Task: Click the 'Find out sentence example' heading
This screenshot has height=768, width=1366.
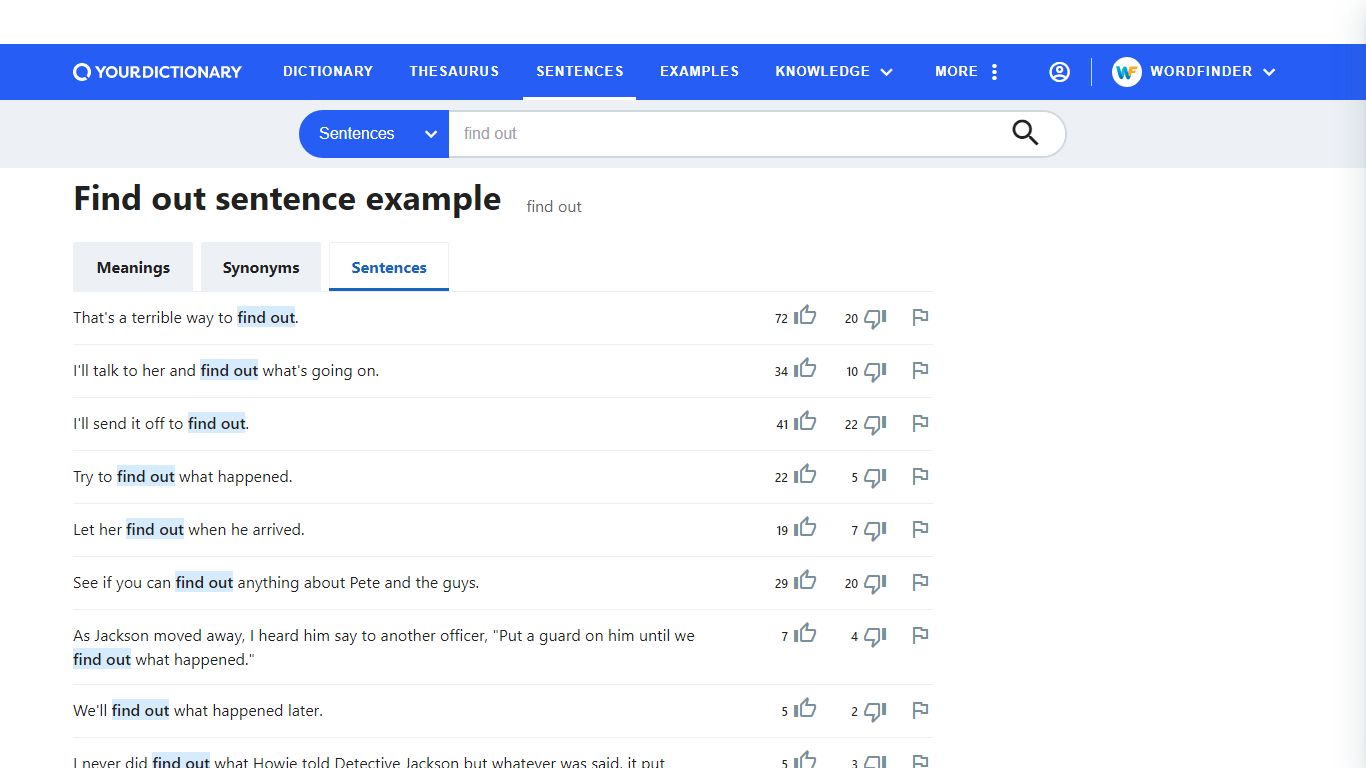Action: [x=287, y=199]
